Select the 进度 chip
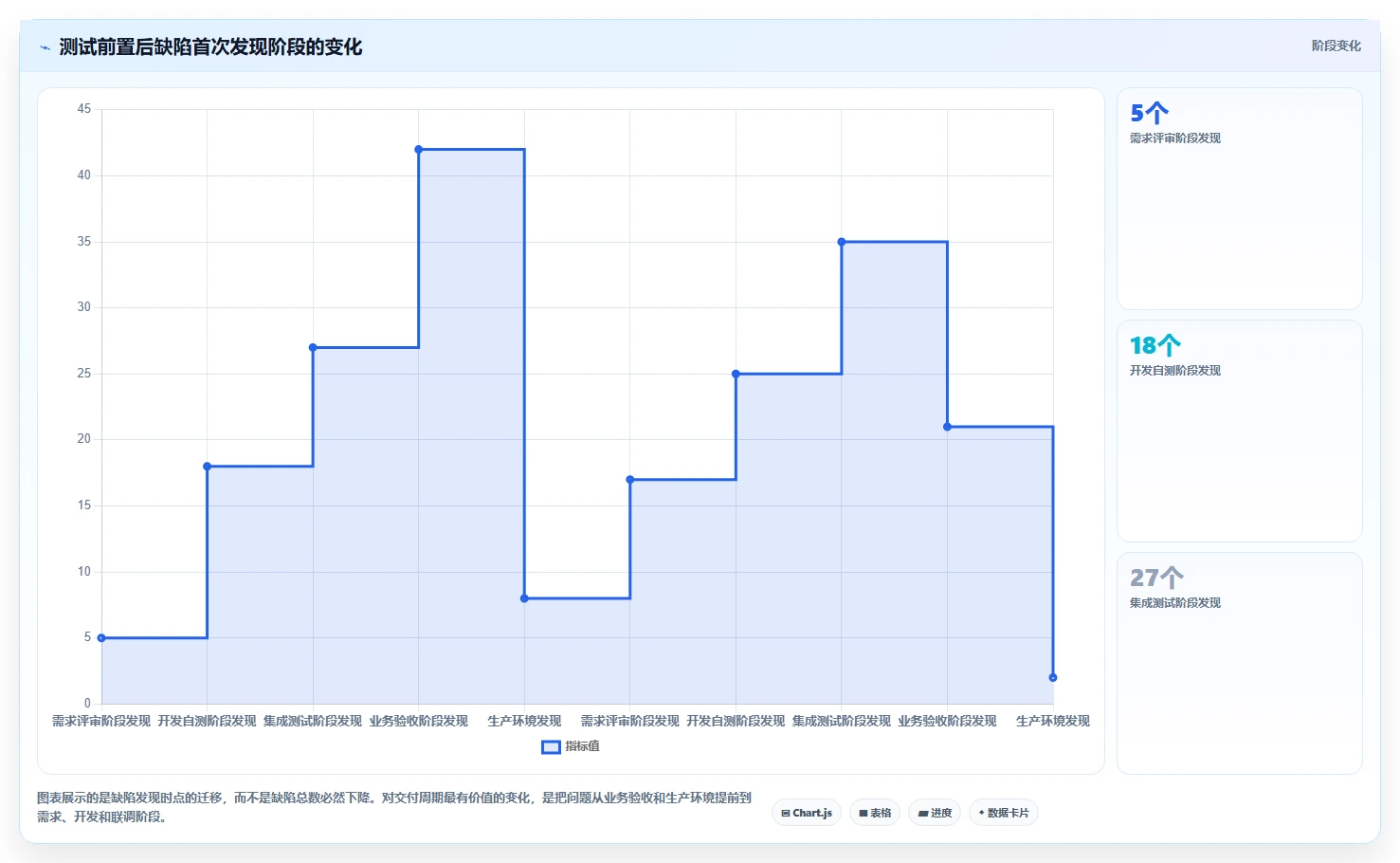This screenshot has width=1400, height=863. click(935, 813)
